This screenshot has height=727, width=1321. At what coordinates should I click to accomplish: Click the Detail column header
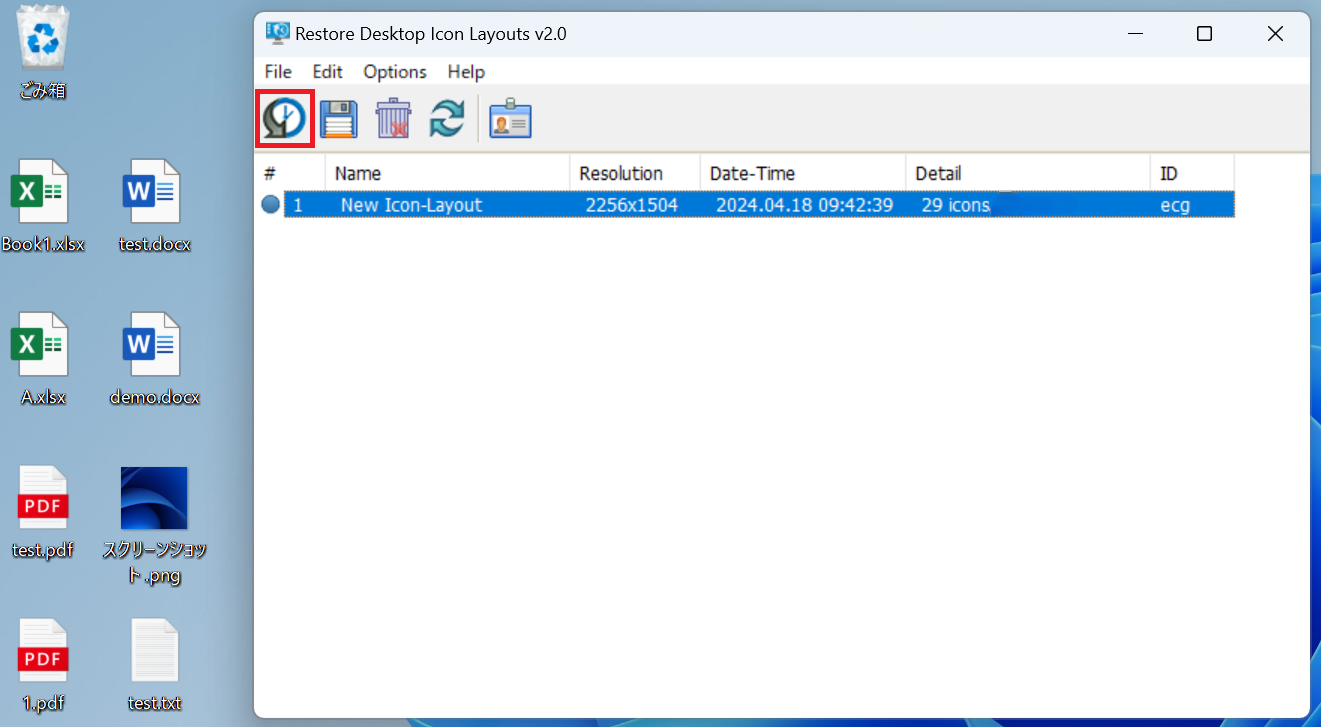point(1028,173)
